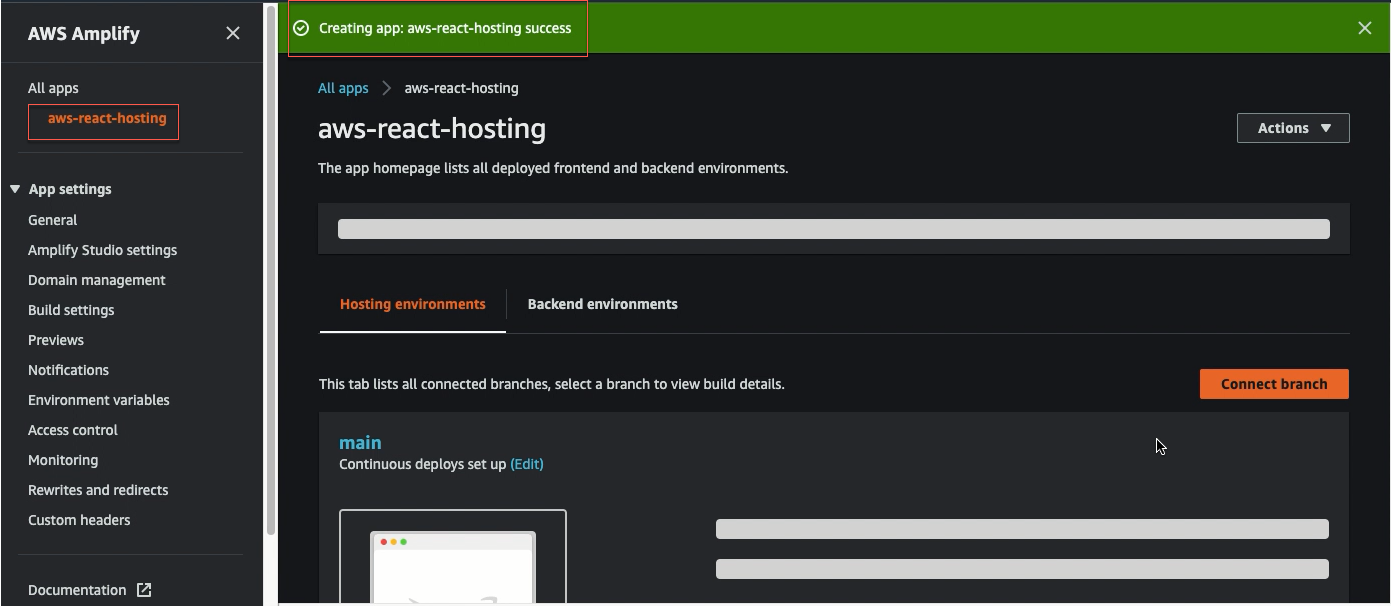The width and height of the screenshot is (1391, 606).
Task: Click 'This tab lists all connected branches' text
Action: [552, 384]
